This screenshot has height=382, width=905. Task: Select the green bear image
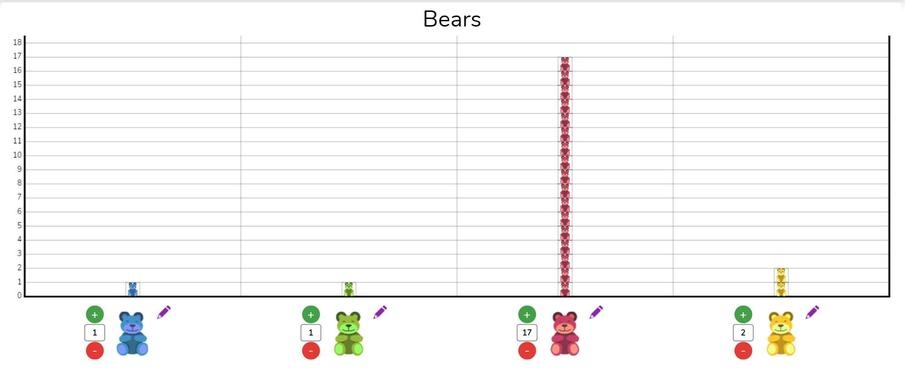(349, 334)
